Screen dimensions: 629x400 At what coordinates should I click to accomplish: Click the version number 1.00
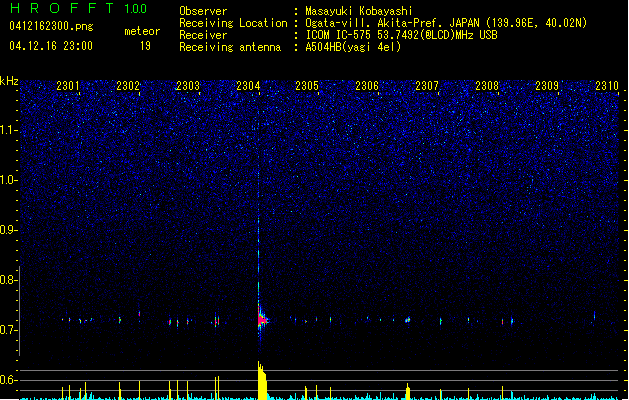pyautogui.click(x=135, y=8)
